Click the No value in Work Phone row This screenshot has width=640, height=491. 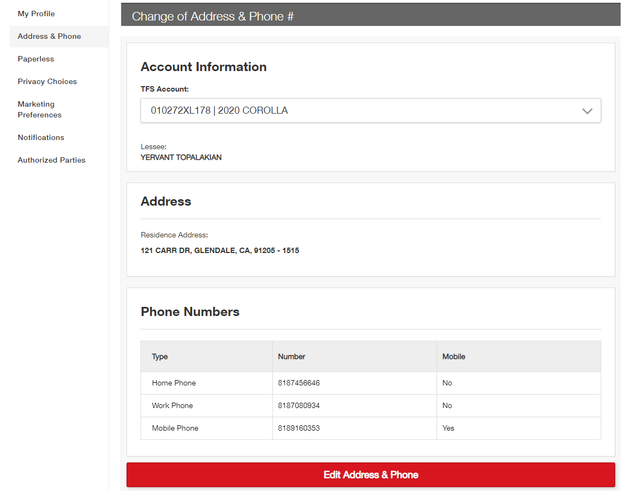(447, 405)
